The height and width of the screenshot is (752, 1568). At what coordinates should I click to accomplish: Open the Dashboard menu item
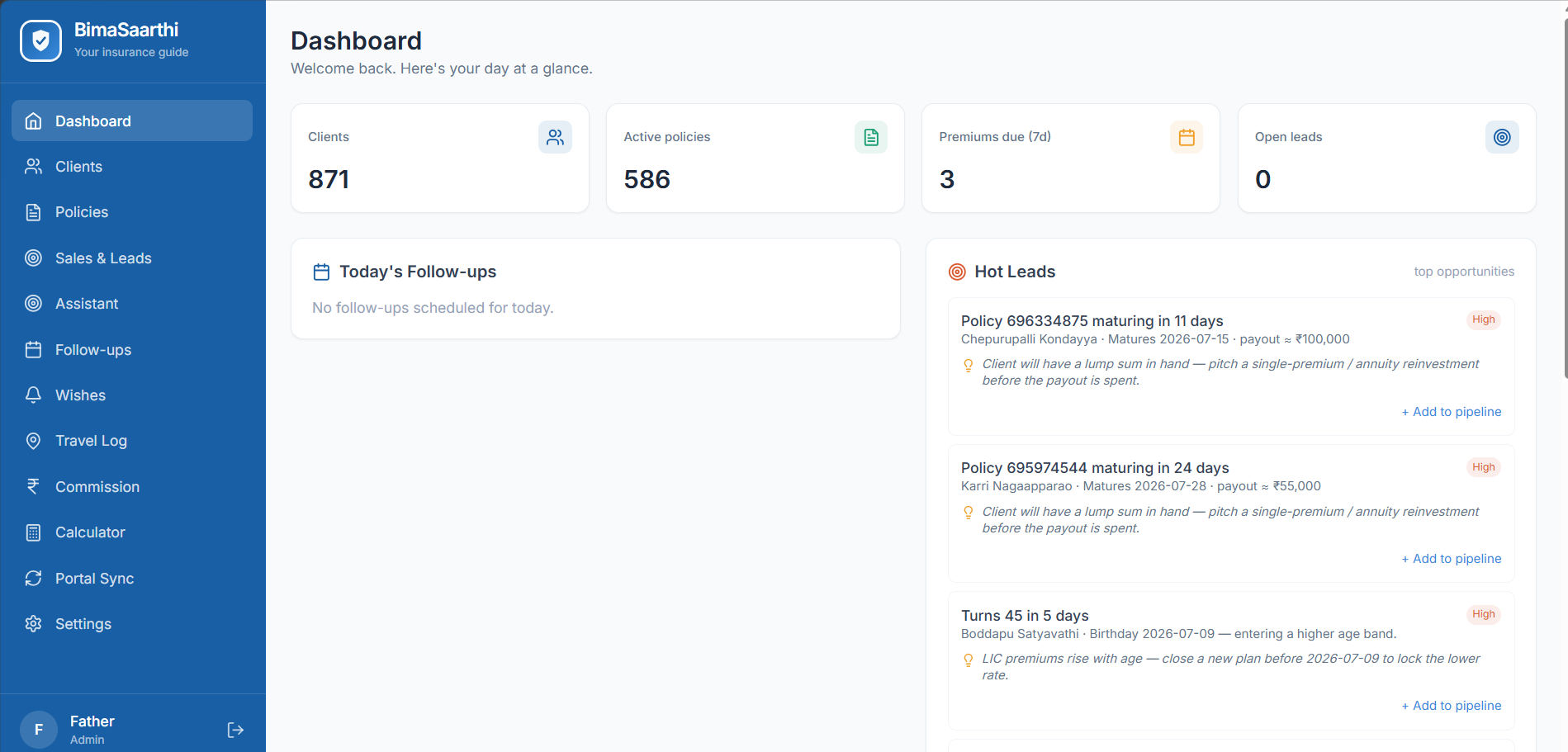pos(132,121)
